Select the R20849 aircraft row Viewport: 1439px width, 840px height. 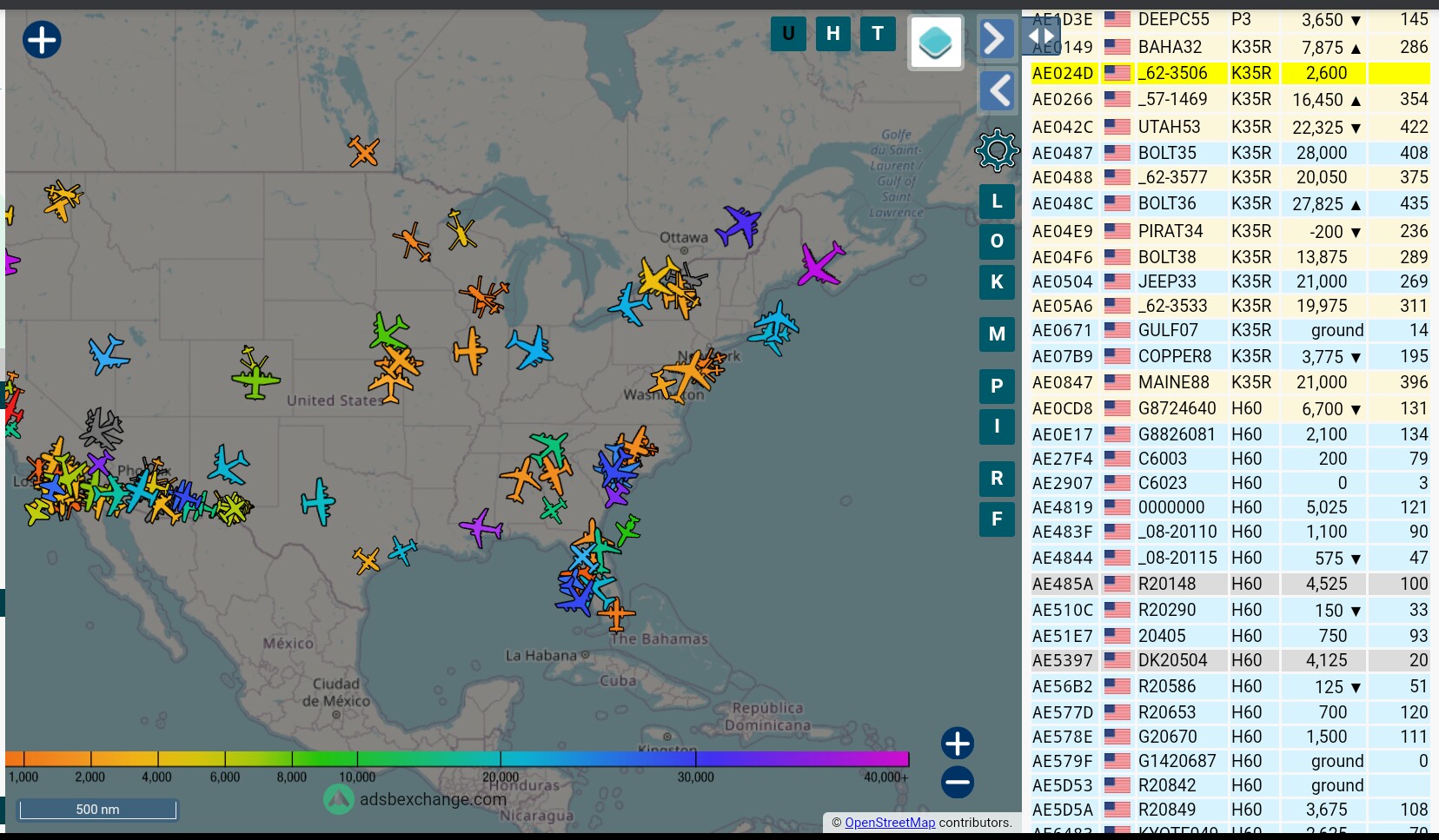click(x=1230, y=810)
